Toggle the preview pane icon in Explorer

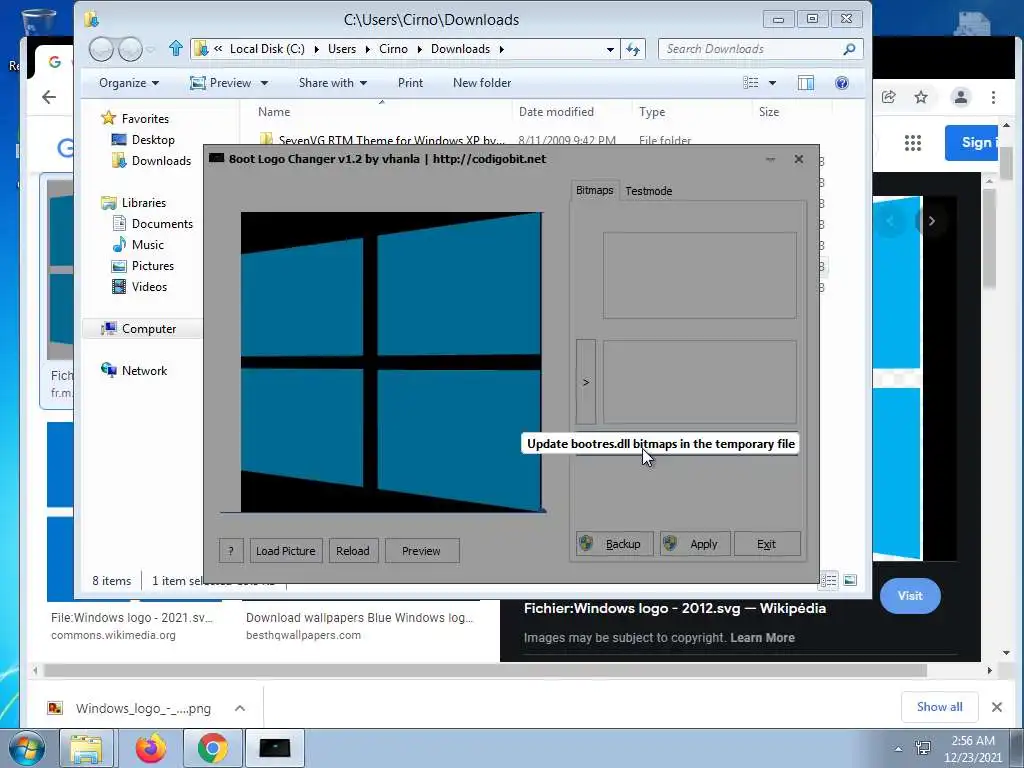(806, 83)
